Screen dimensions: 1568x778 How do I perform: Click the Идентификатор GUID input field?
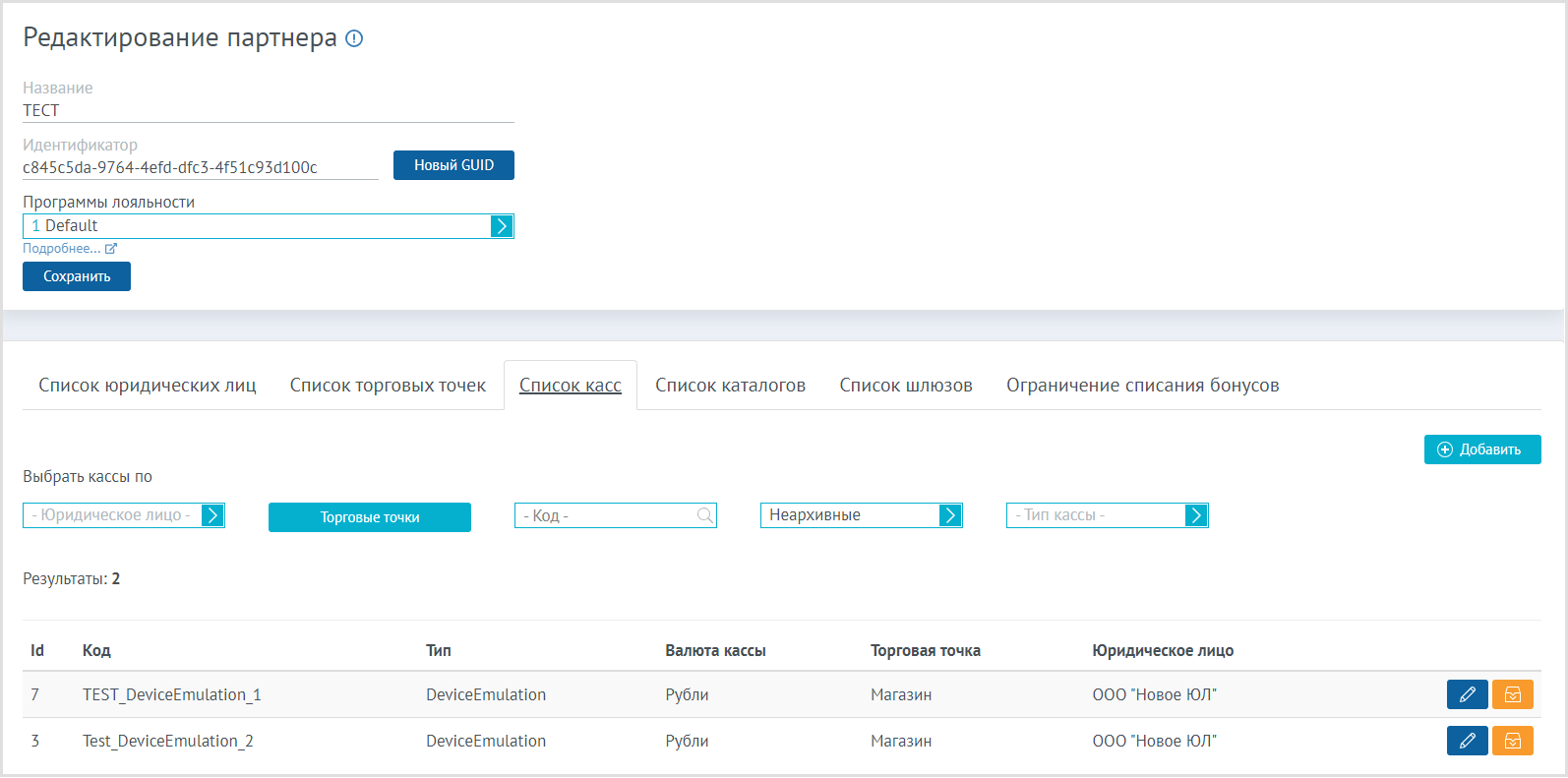coord(201,168)
